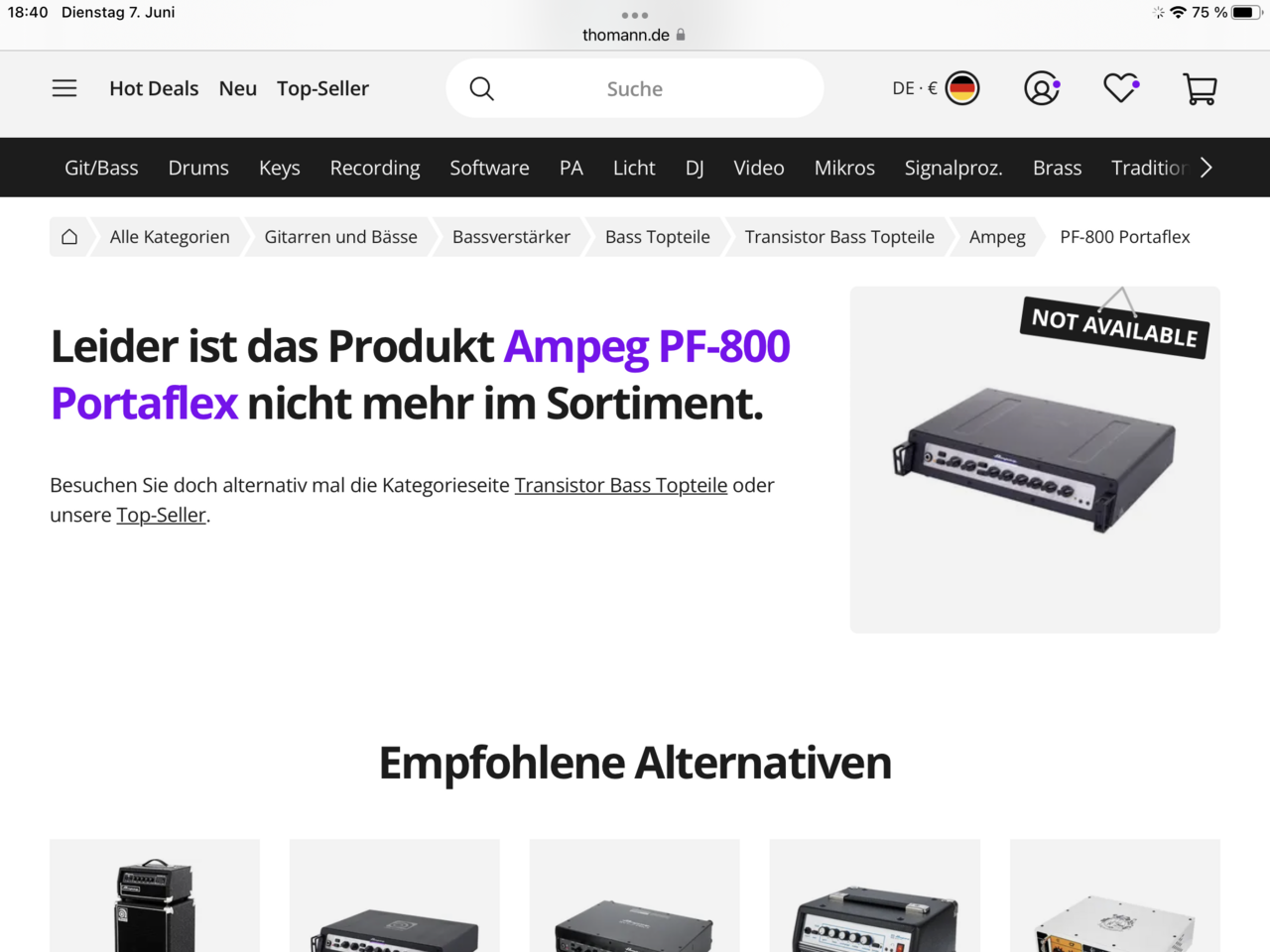Open the Recording category
This screenshot has width=1270, height=952.
(375, 168)
